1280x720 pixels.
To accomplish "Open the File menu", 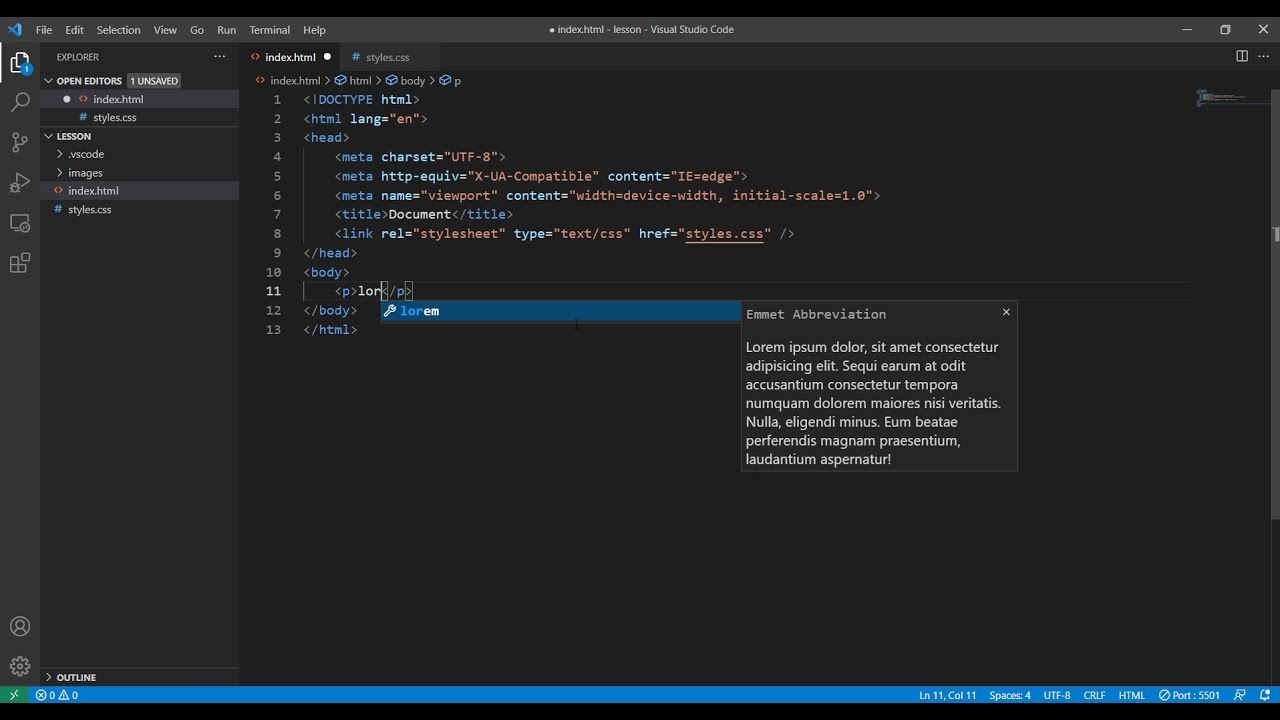I will [x=44, y=30].
